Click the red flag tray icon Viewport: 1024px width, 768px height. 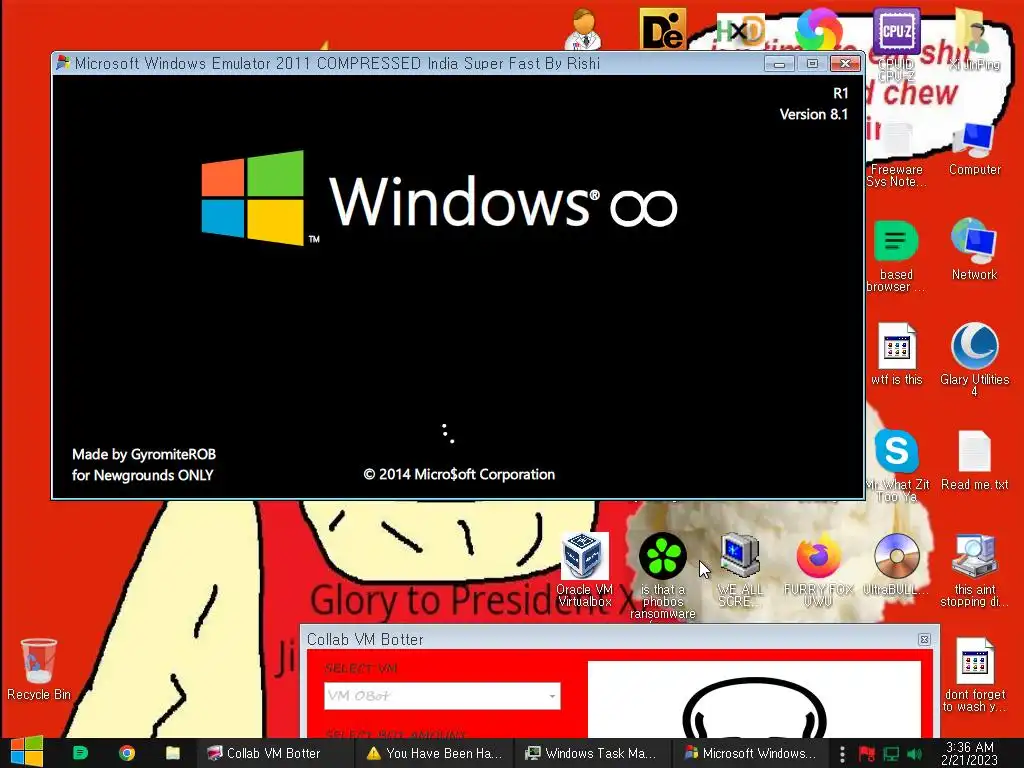867,754
